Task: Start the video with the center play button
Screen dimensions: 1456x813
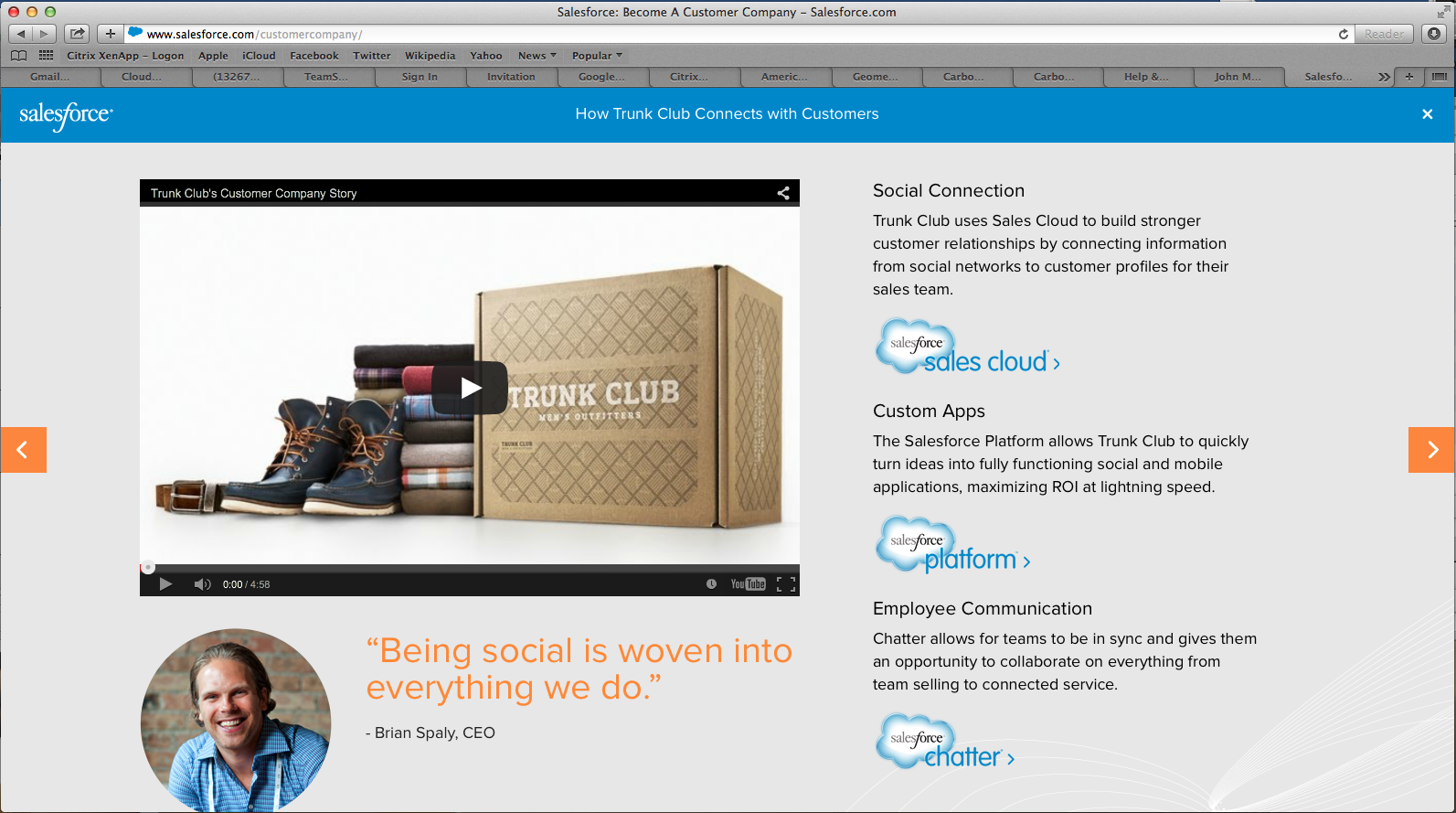Action: 470,388
